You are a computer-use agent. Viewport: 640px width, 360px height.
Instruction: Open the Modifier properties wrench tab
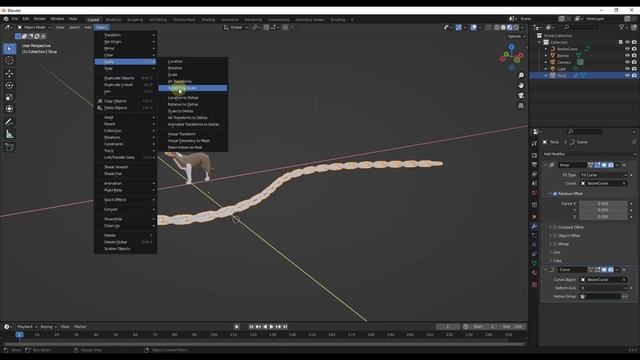[x=534, y=226]
